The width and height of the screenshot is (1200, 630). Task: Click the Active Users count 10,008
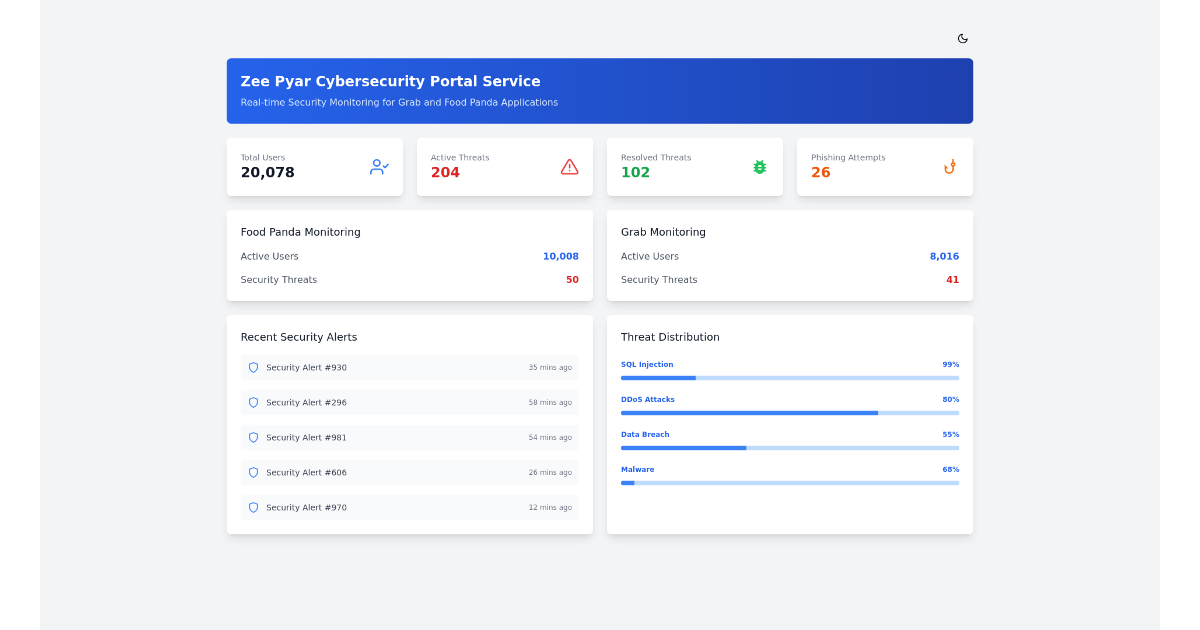pyautogui.click(x=561, y=256)
